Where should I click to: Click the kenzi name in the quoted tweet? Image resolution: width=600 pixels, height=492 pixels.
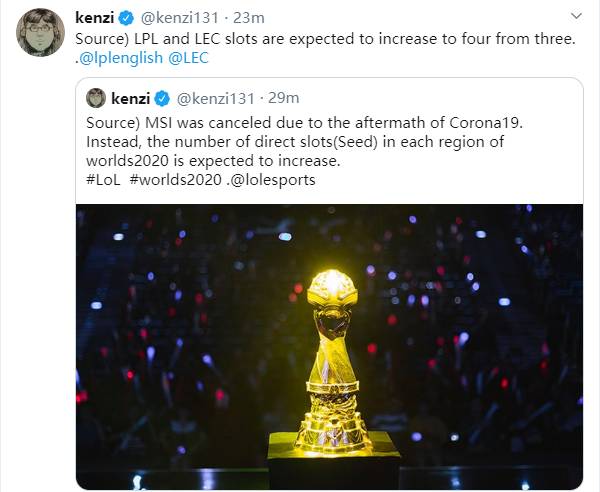pos(130,98)
